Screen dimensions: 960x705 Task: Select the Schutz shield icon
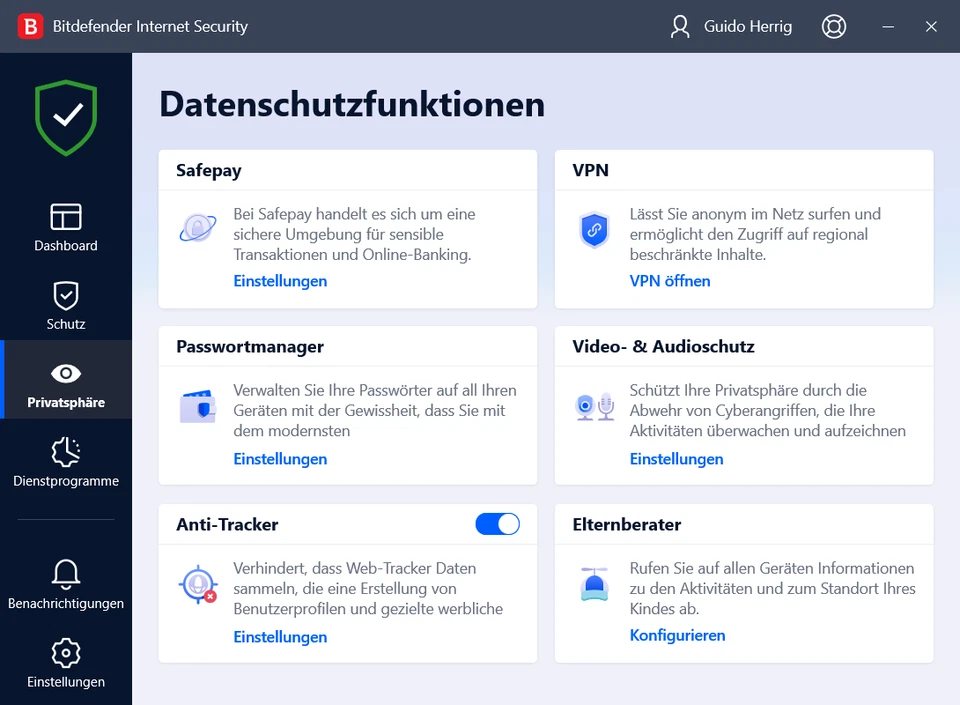coord(65,305)
